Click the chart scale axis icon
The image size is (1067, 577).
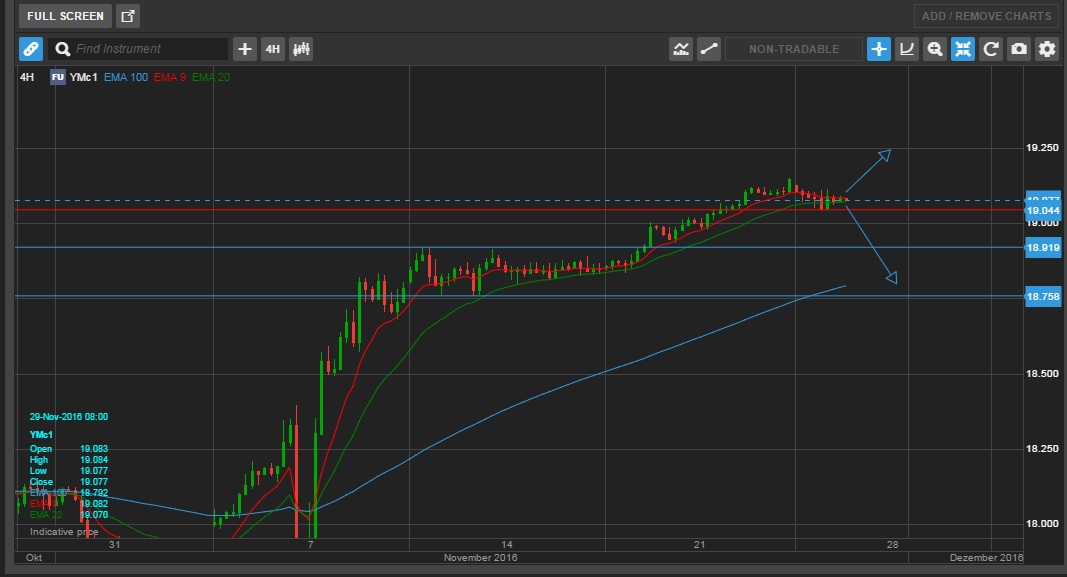(906, 49)
